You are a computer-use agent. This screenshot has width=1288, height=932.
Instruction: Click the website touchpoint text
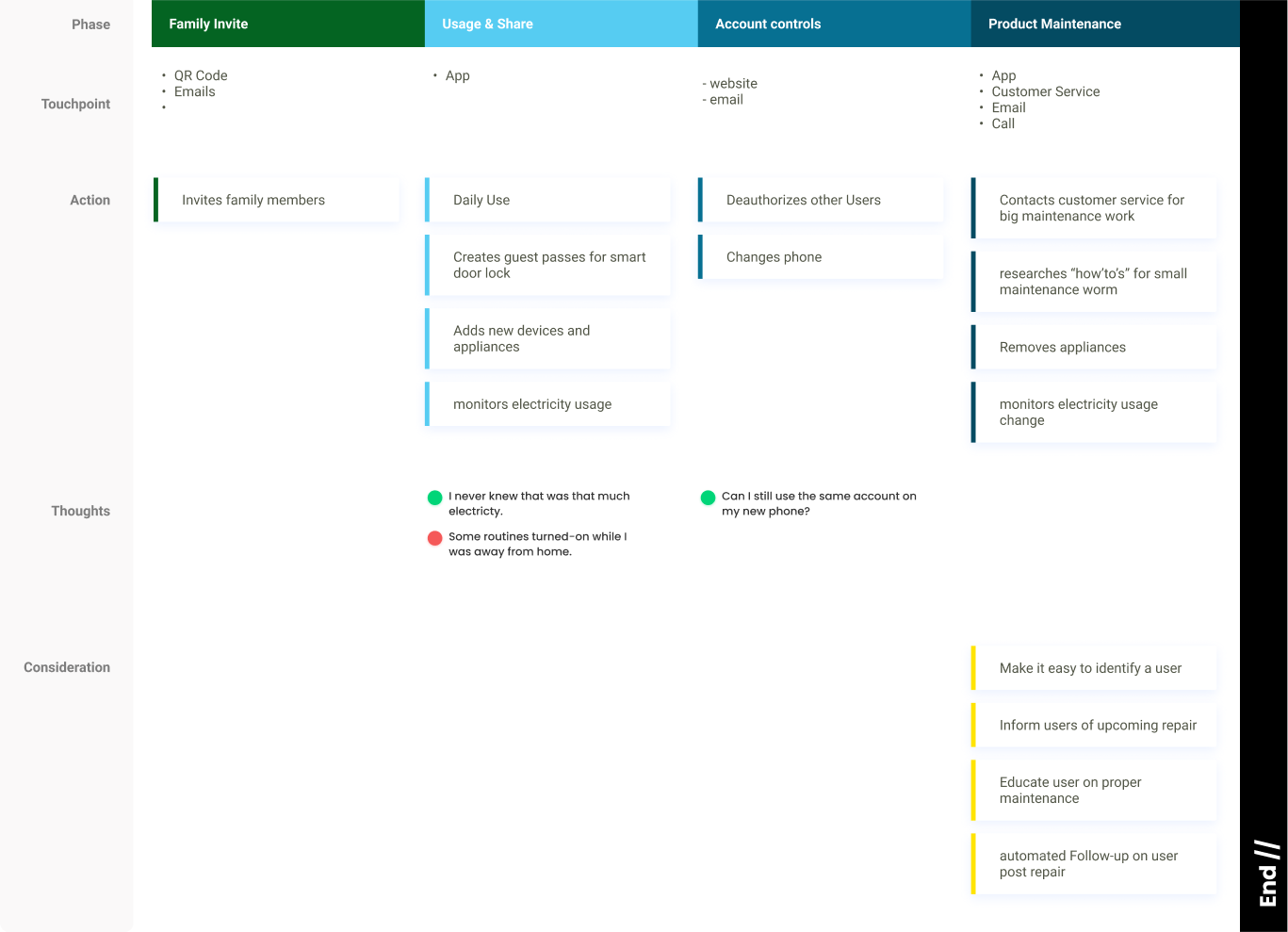(733, 83)
